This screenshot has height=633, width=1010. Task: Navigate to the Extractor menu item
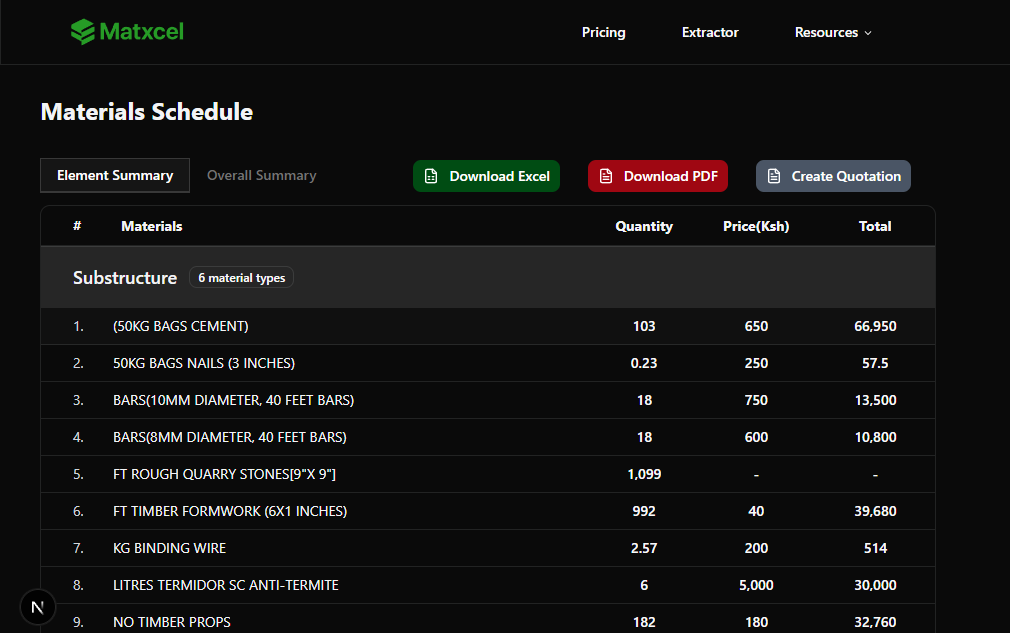(x=710, y=32)
